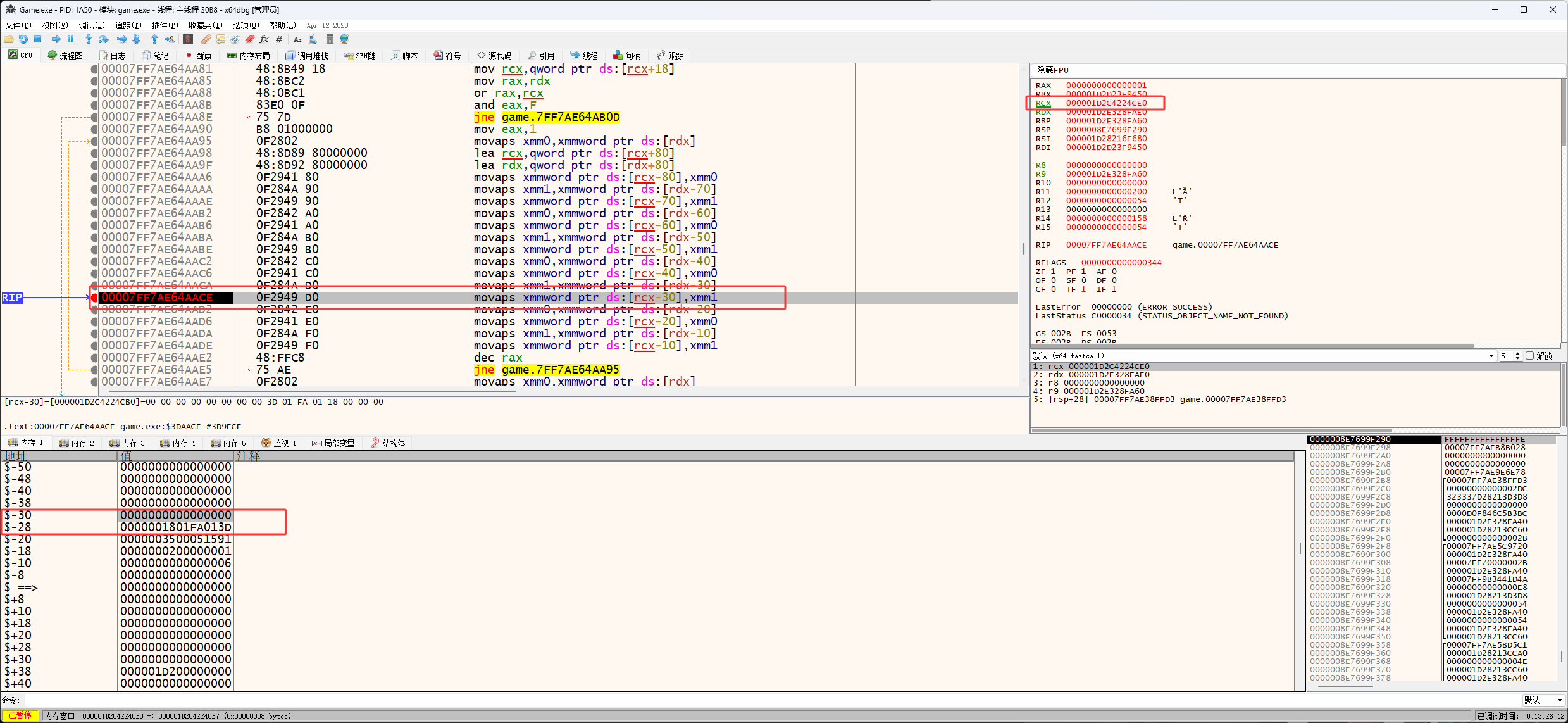Click the 隐藏FPU button
The image size is (1568, 723).
tap(1052, 70)
